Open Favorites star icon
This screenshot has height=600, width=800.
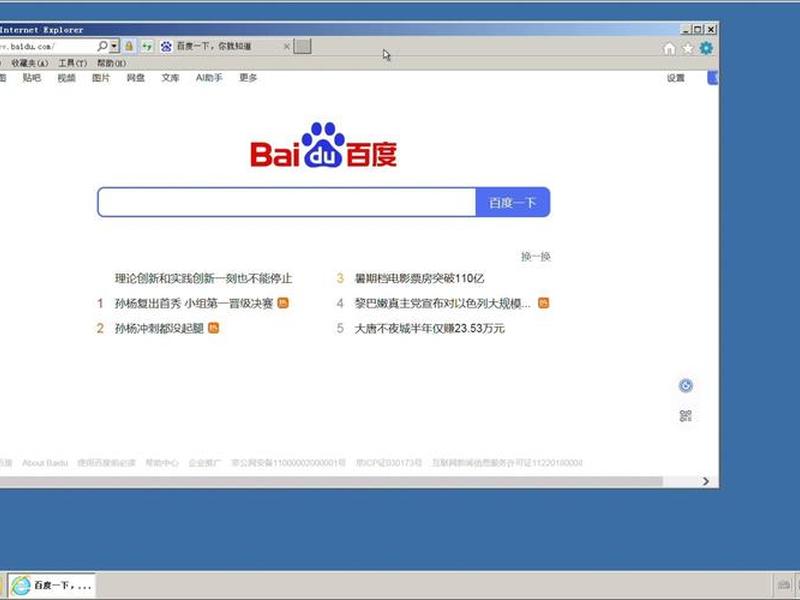click(688, 48)
